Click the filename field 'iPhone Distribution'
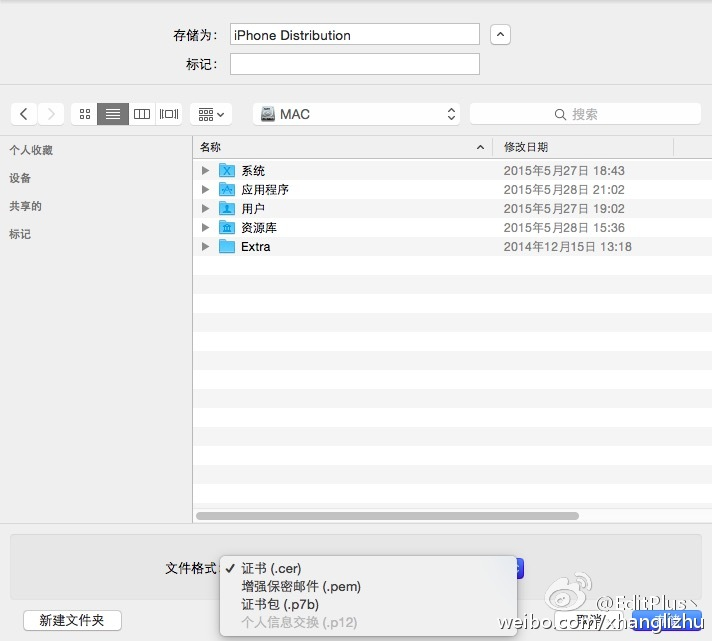The height and width of the screenshot is (641, 712). pos(355,35)
